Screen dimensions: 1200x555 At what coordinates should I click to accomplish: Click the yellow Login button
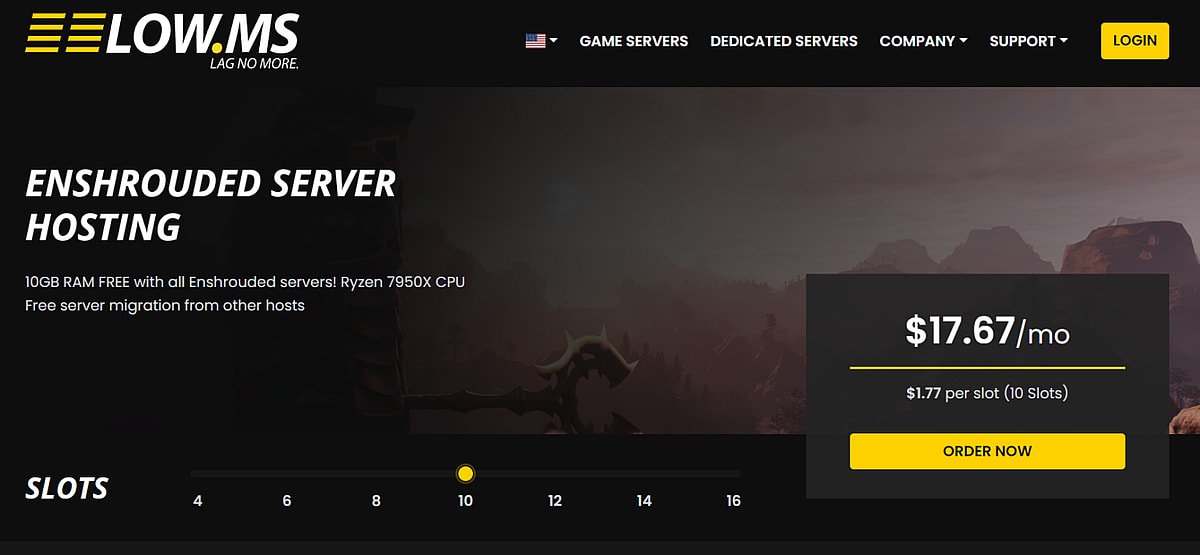click(1135, 40)
